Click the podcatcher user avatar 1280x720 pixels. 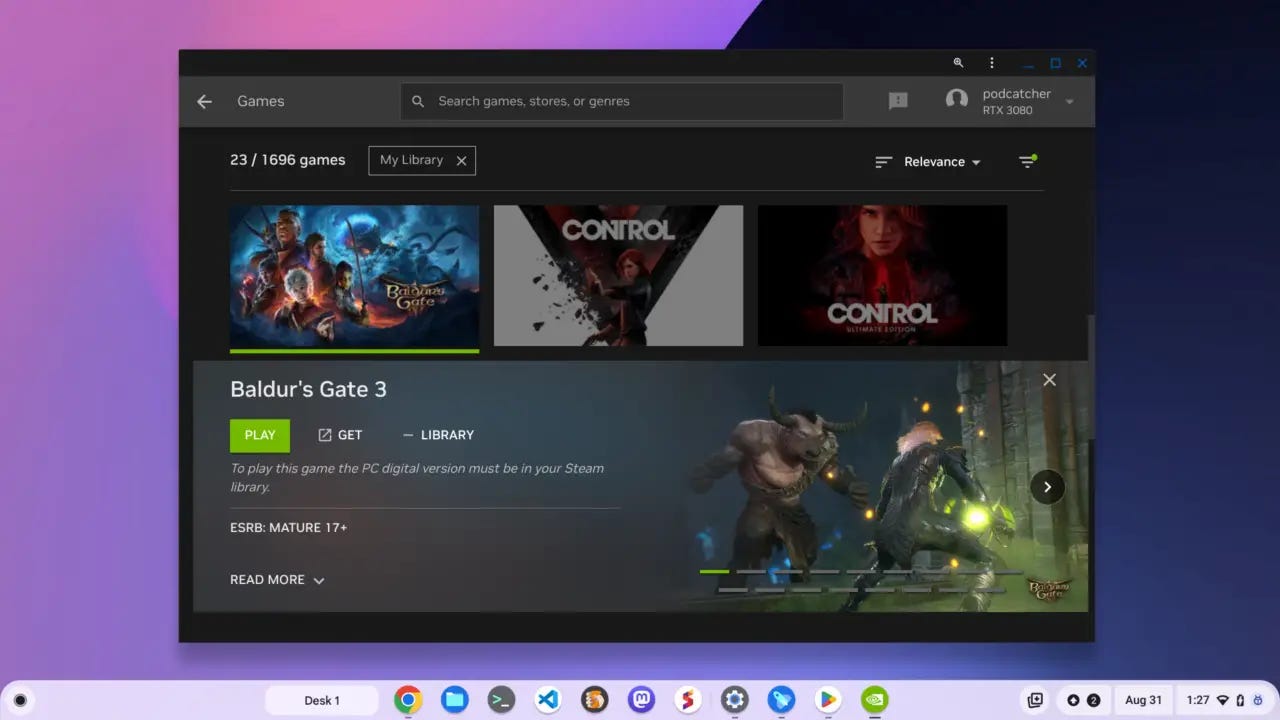point(957,101)
